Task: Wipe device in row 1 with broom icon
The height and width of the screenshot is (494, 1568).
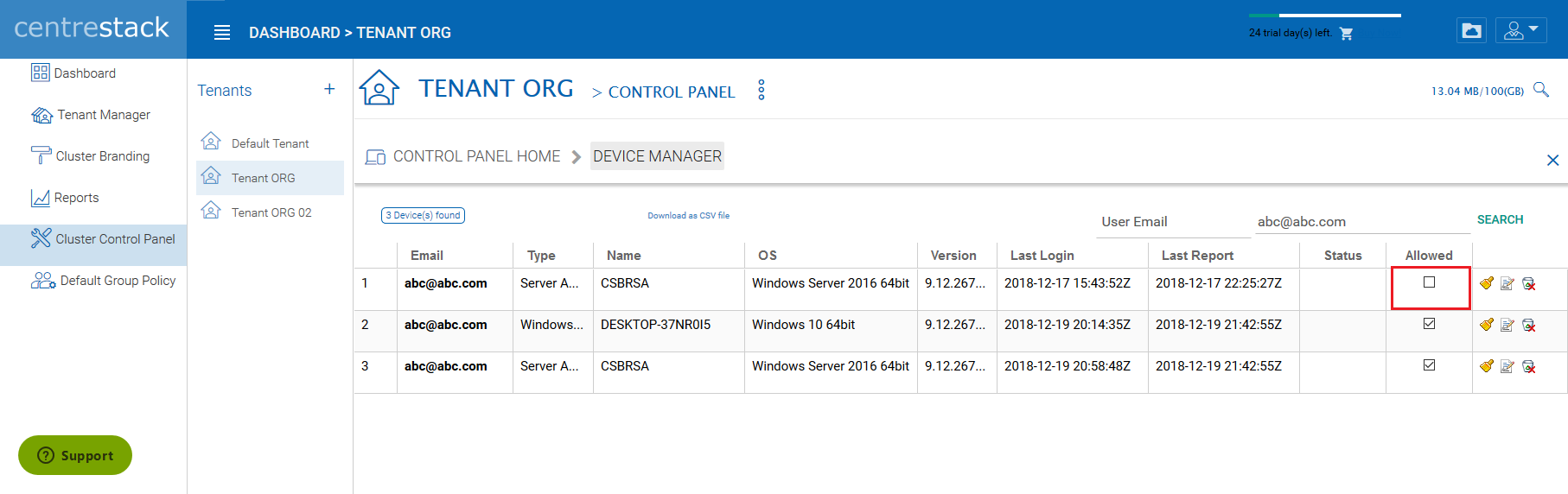Action: click(x=1487, y=283)
